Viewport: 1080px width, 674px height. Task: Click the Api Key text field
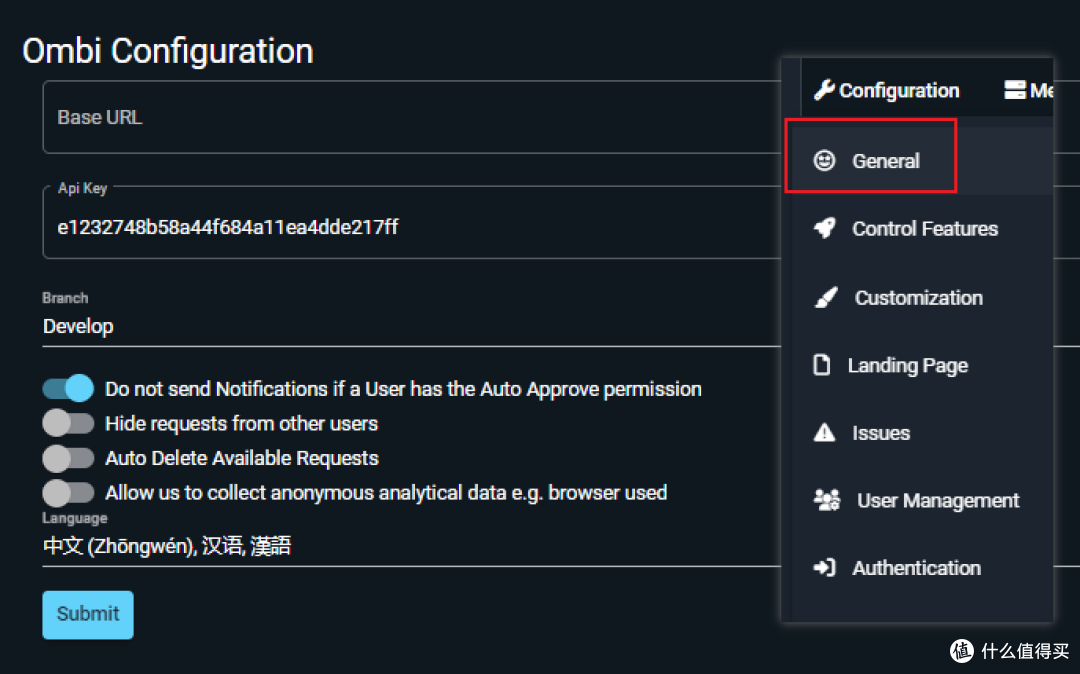[x=400, y=227]
